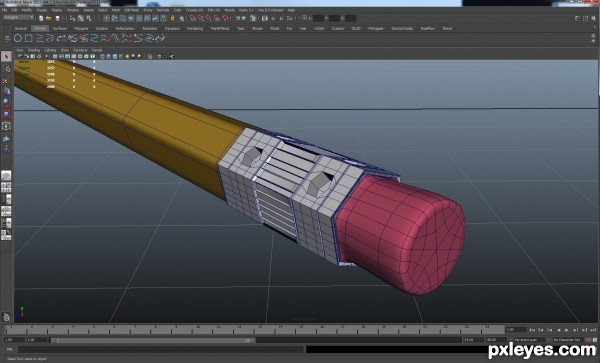Choose the Move tool in toolbox
Viewport: 600px width, 363px height.
click(6, 91)
